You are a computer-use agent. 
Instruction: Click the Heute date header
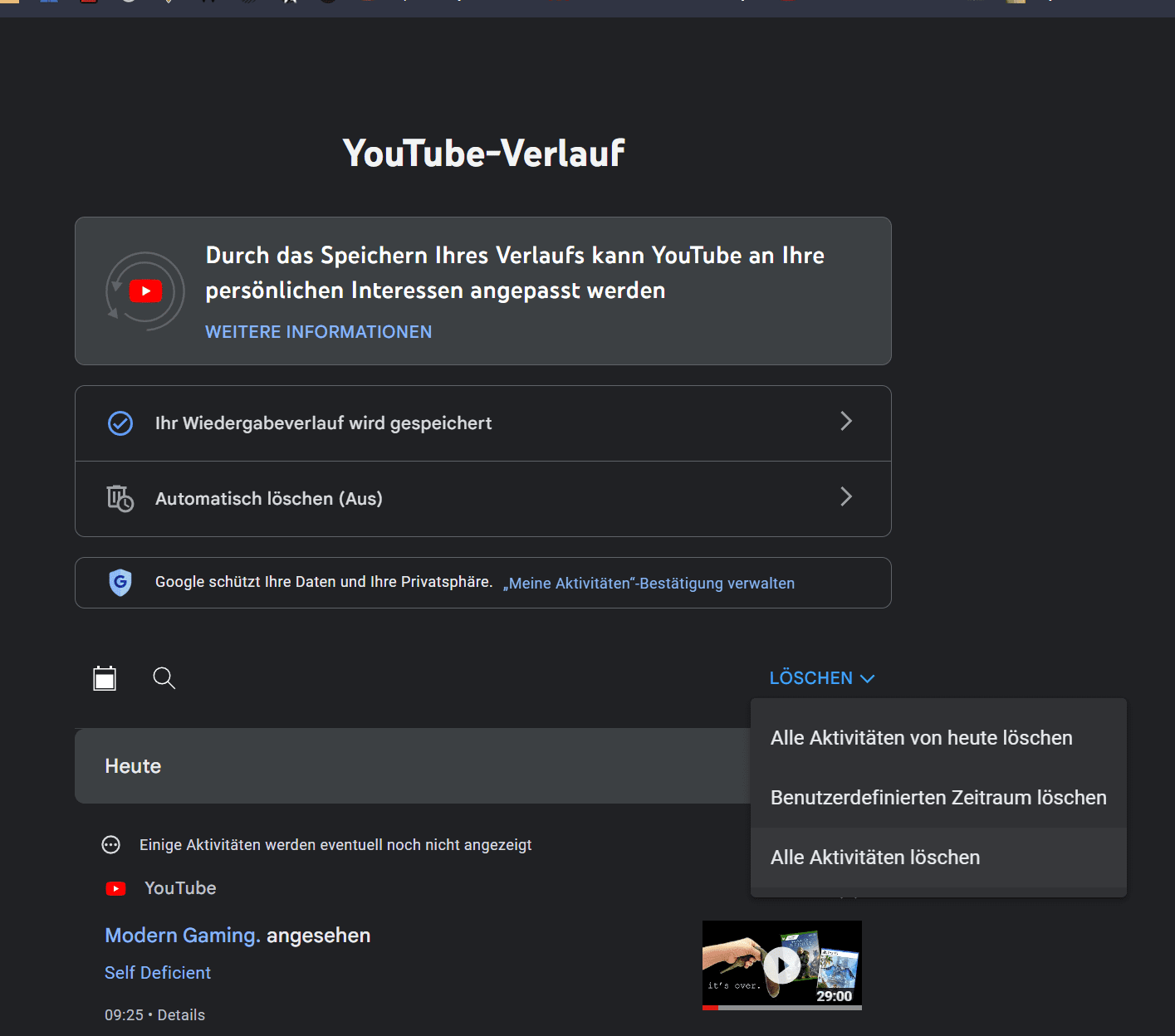(133, 766)
